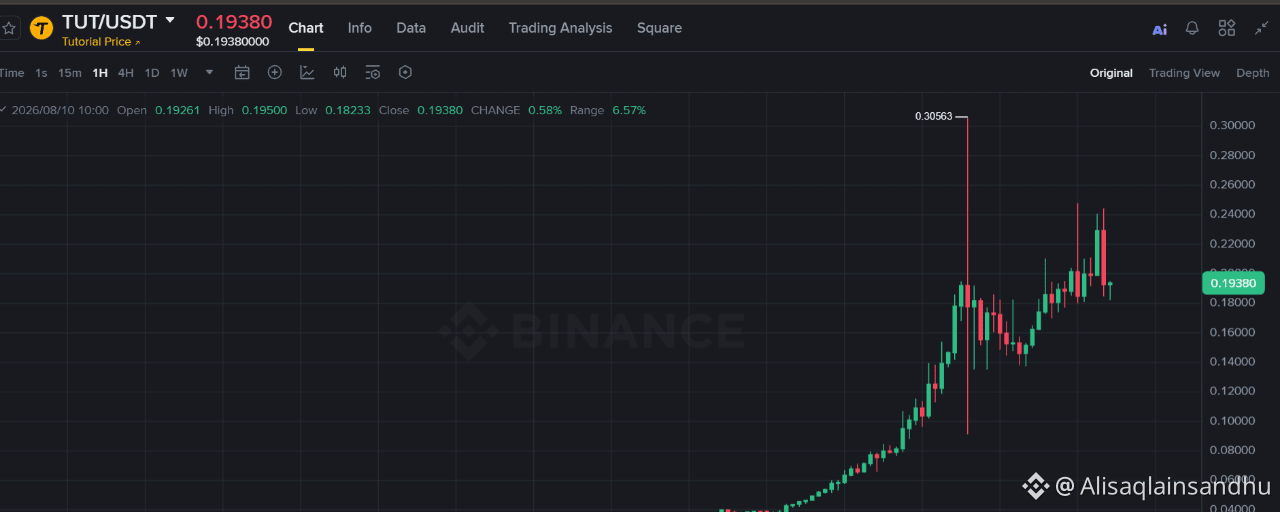This screenshot has height=512, width=1280.
Task: Add TUT/USDT to favorites with star icon
Action: coord(9,28)
